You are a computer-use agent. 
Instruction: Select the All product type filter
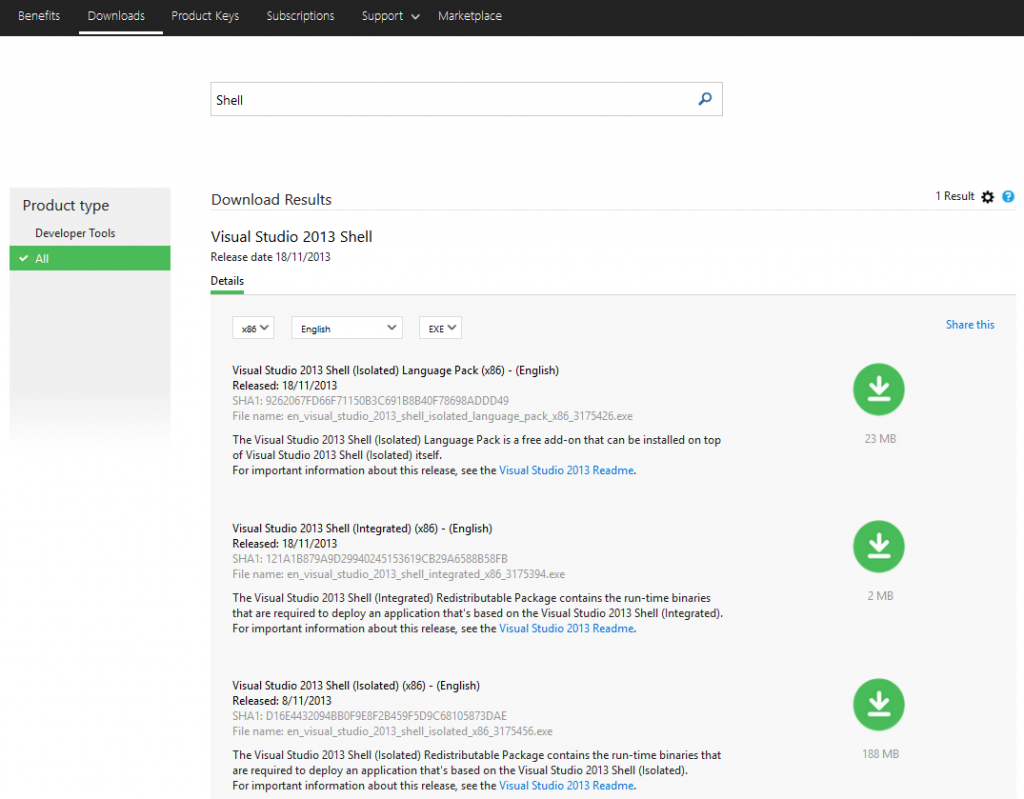pos(90,258)
